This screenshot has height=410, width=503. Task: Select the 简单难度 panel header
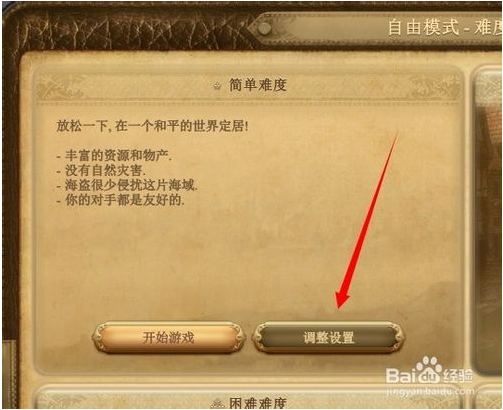pyautogui.click(x=258, y=85)
